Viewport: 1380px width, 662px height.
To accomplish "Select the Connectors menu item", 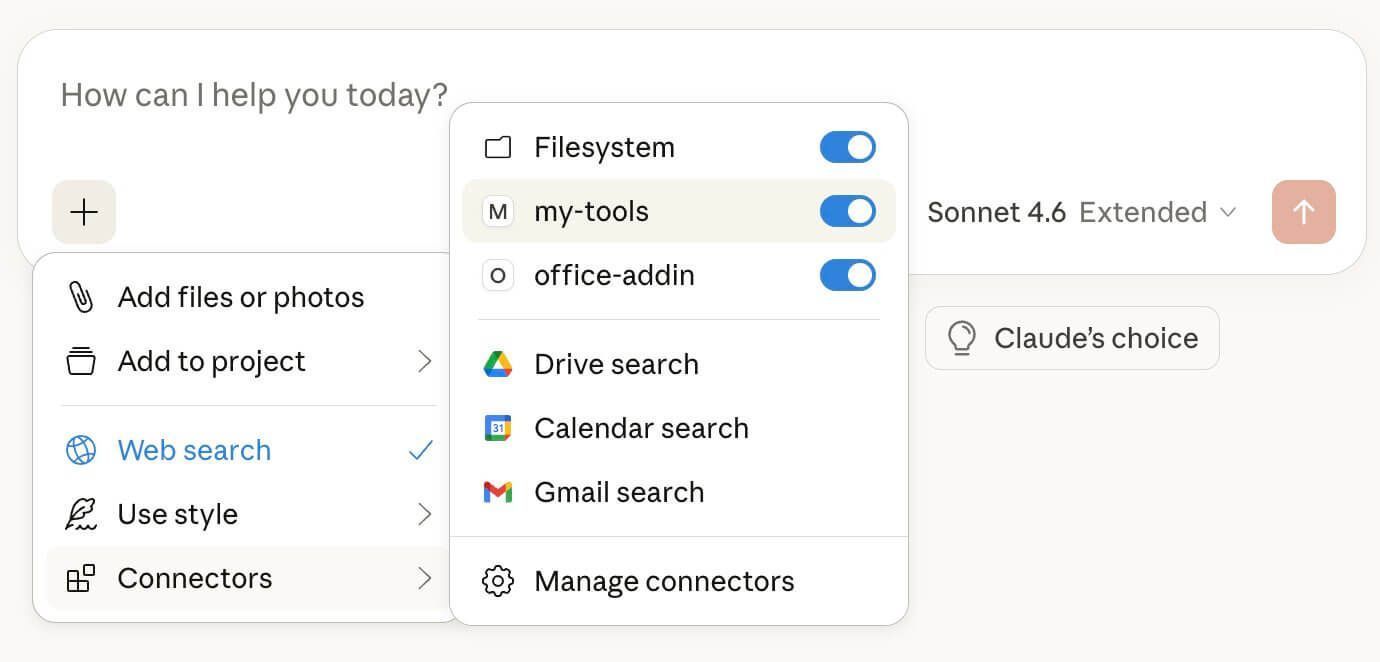I will (195, 578).
